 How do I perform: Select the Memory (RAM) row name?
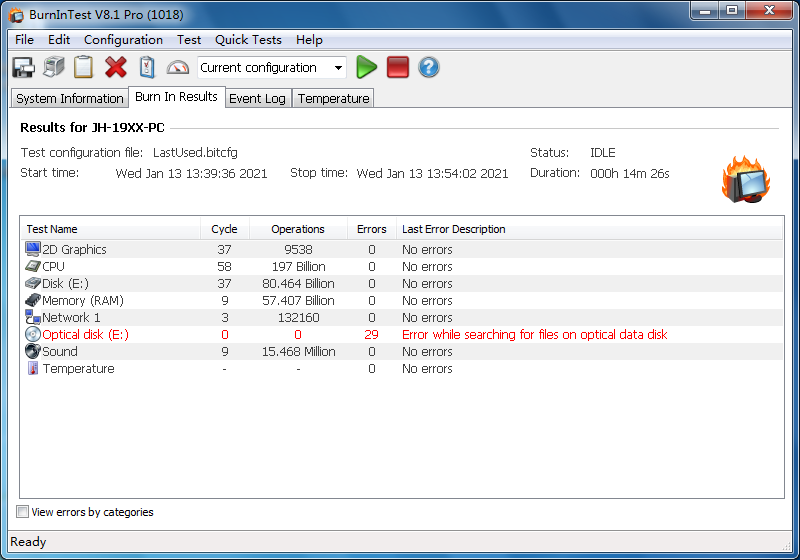(x=83, y=300)
